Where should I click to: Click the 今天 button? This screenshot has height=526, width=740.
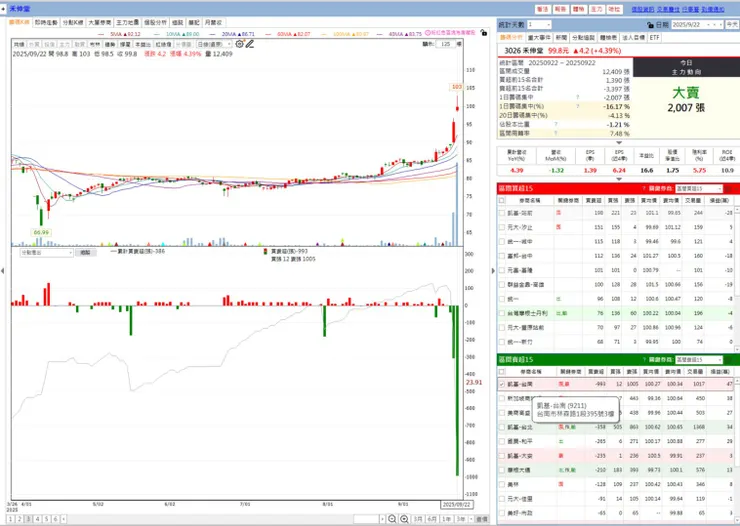[732, 25]
